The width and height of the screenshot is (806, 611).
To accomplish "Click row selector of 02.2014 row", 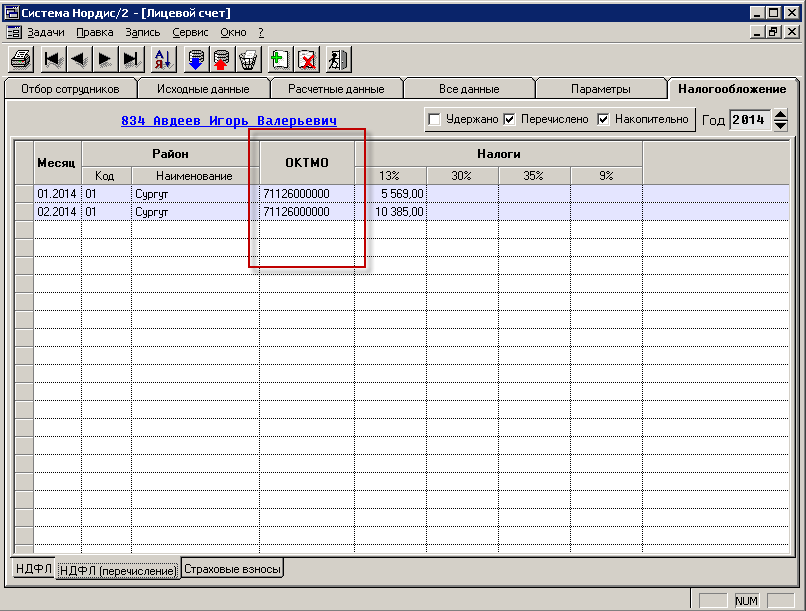I will point(24,212).
